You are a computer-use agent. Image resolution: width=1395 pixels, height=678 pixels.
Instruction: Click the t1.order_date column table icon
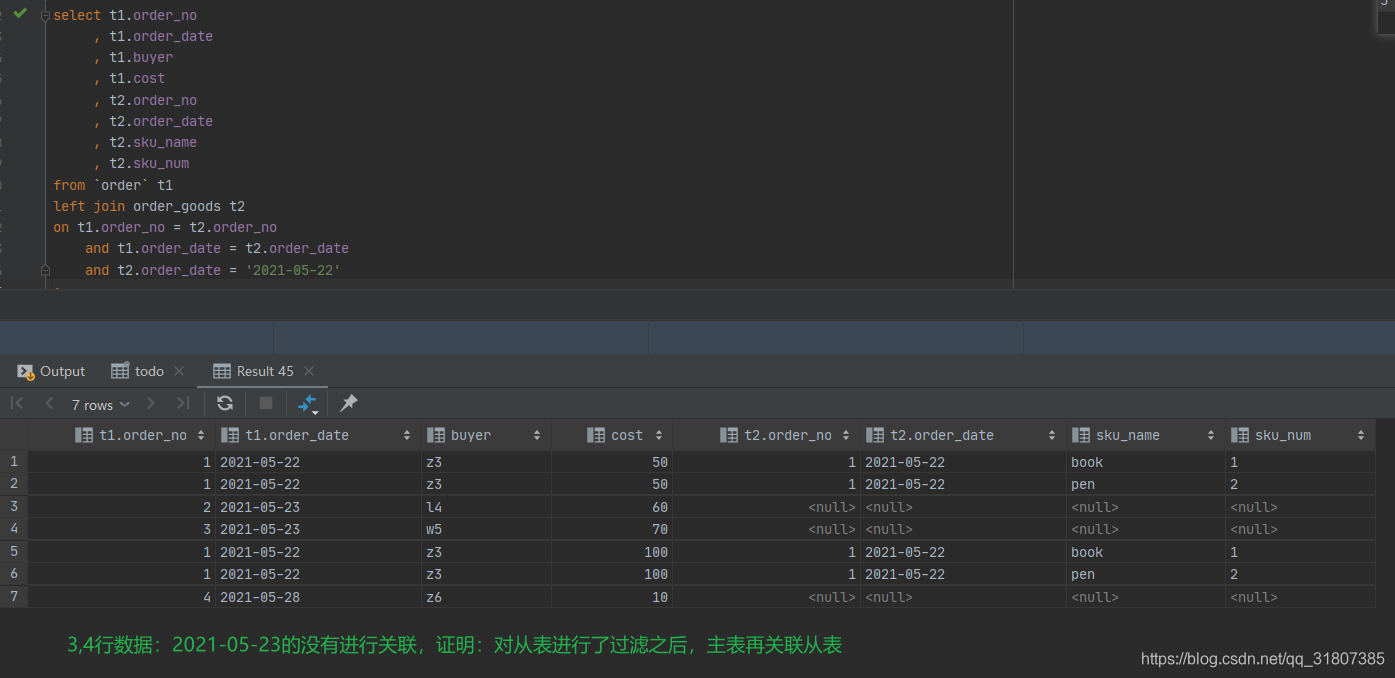tap(230, 435)
